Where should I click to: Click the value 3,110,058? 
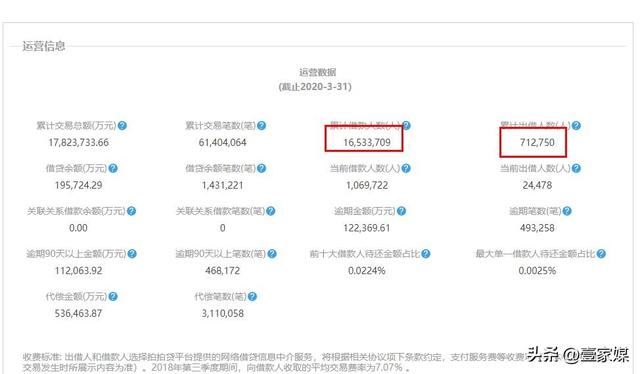[x=222, y=314]
